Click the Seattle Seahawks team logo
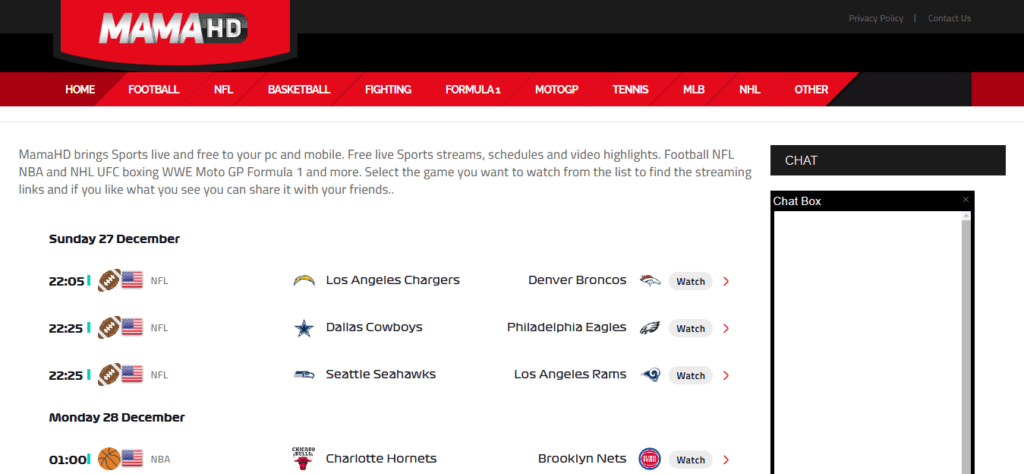The height and width of the screenshot is (474, 1024). pos(304,375)
